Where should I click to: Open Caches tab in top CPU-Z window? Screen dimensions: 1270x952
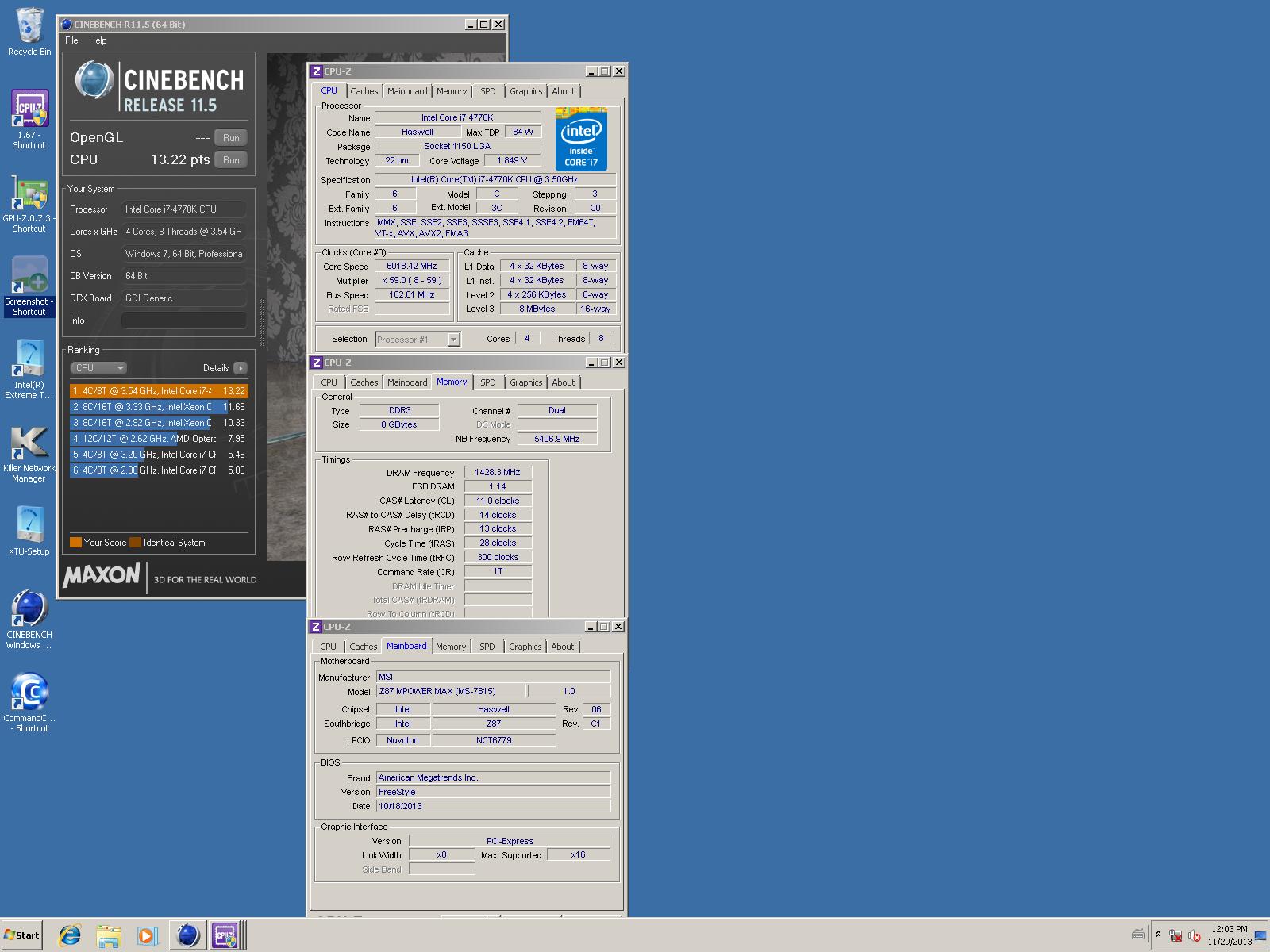pos(364,91)
